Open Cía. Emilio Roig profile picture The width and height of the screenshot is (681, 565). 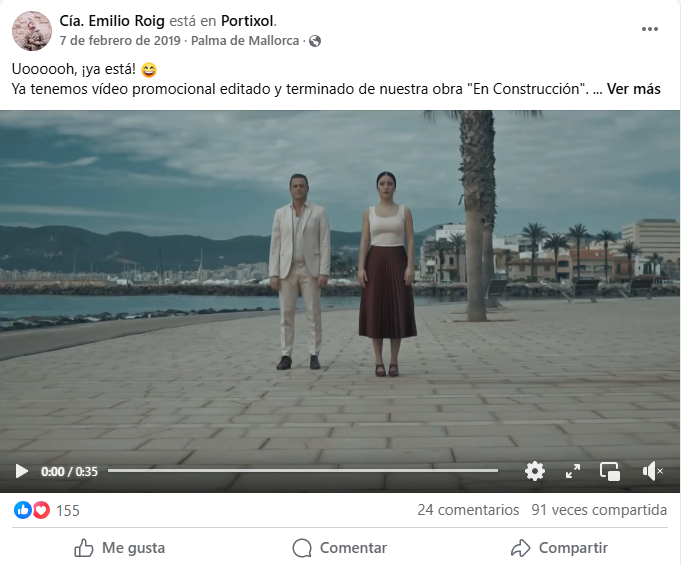tap(32, 31)
